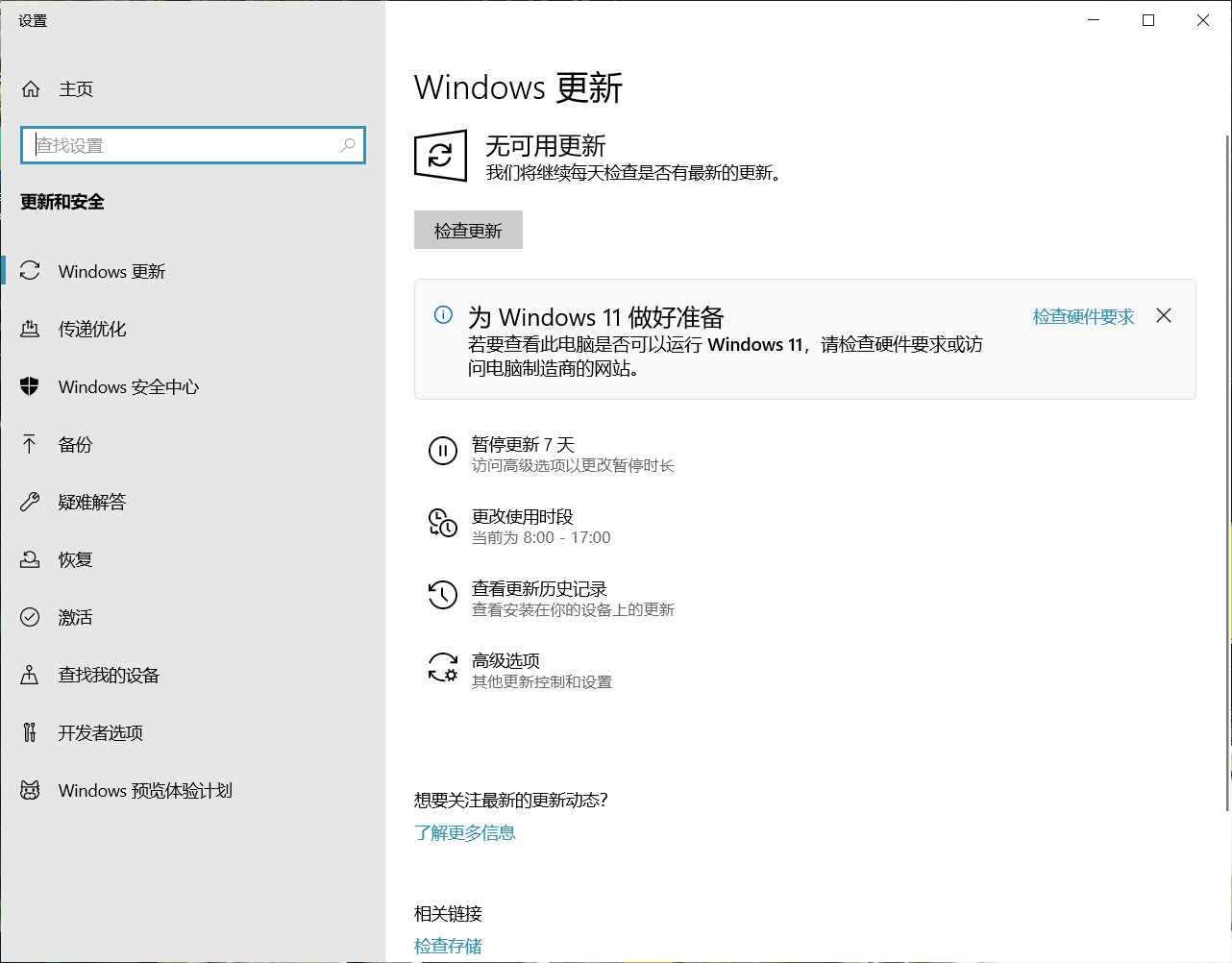Click the 恢复 recovery icon
The width and height of the screenshot is (1232, 963).
coord(30,559)
